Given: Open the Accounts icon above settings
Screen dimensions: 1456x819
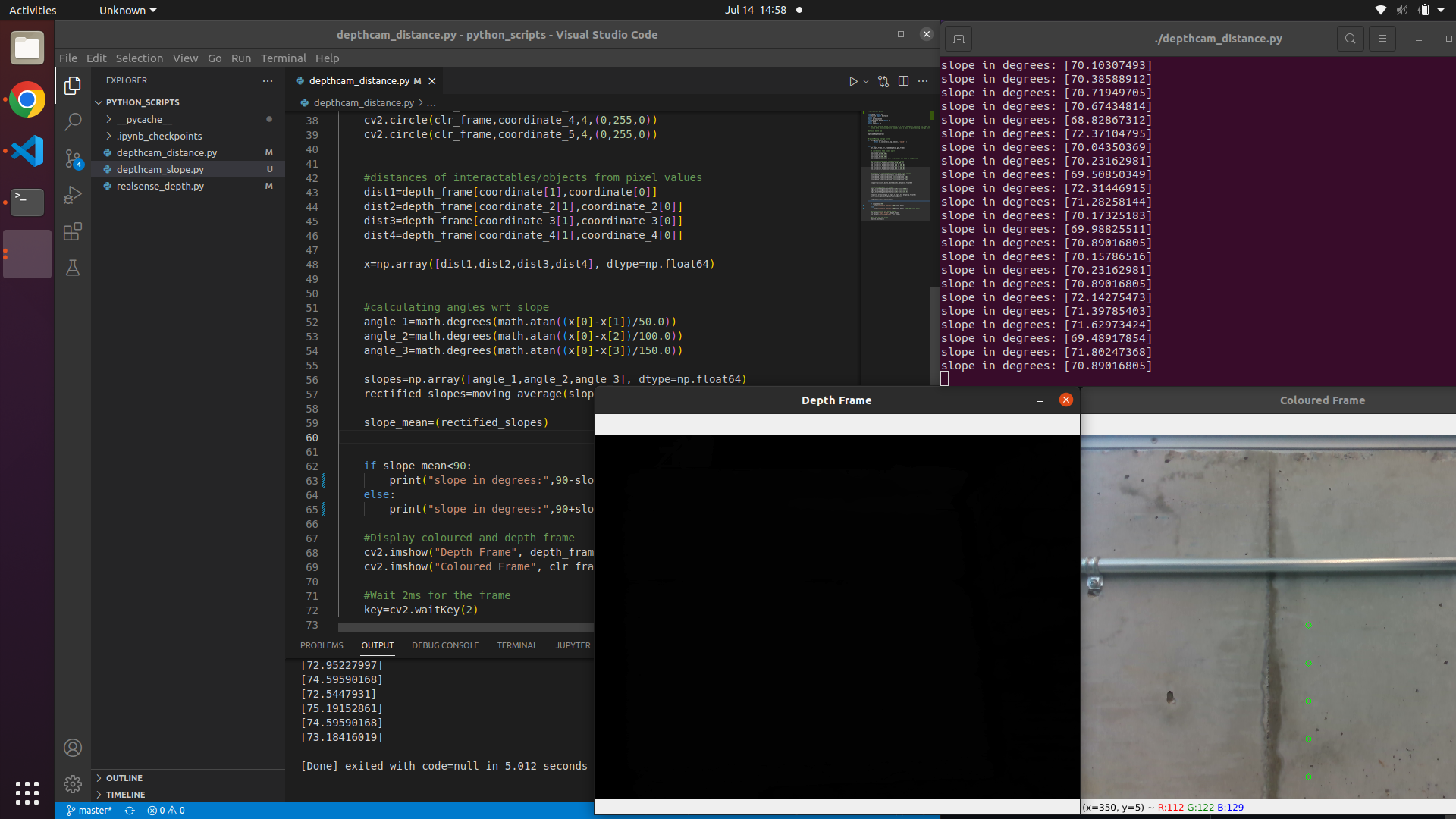Looking at the screenshot, I should 73,748.
